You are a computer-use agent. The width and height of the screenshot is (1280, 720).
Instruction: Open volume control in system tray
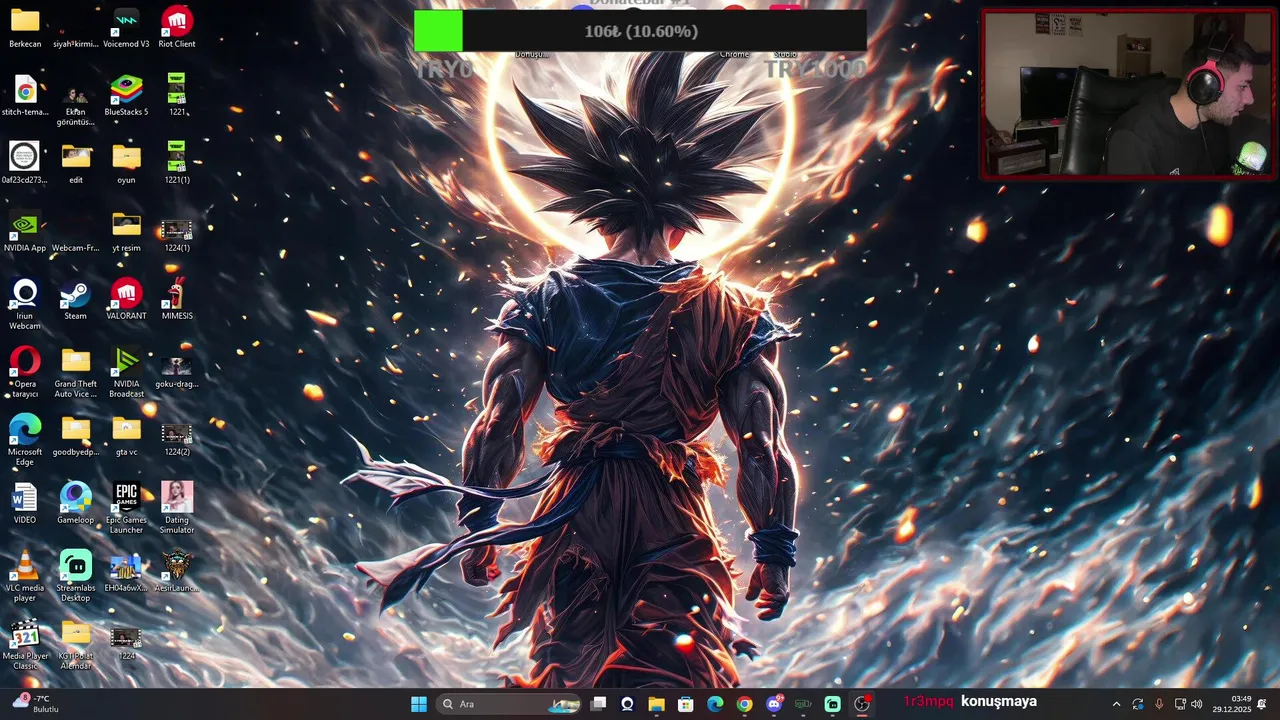1197,704
